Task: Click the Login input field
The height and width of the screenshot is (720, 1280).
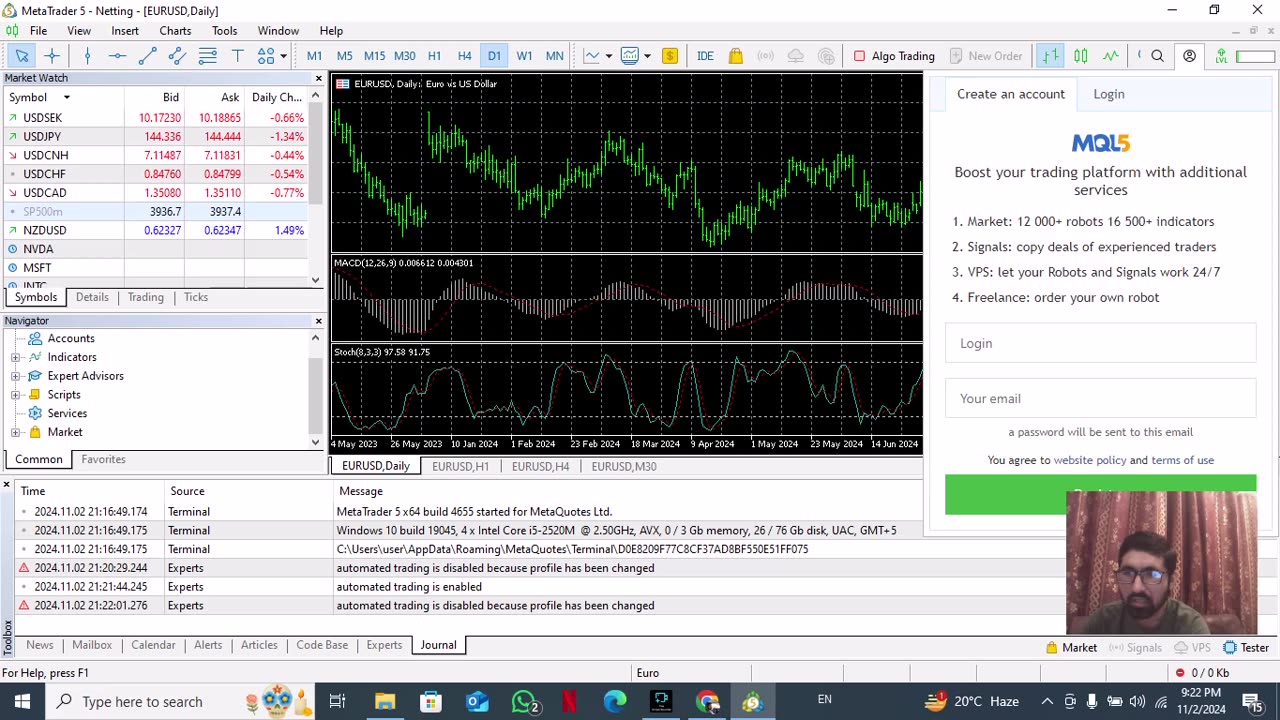Action: pos(1100,343)
